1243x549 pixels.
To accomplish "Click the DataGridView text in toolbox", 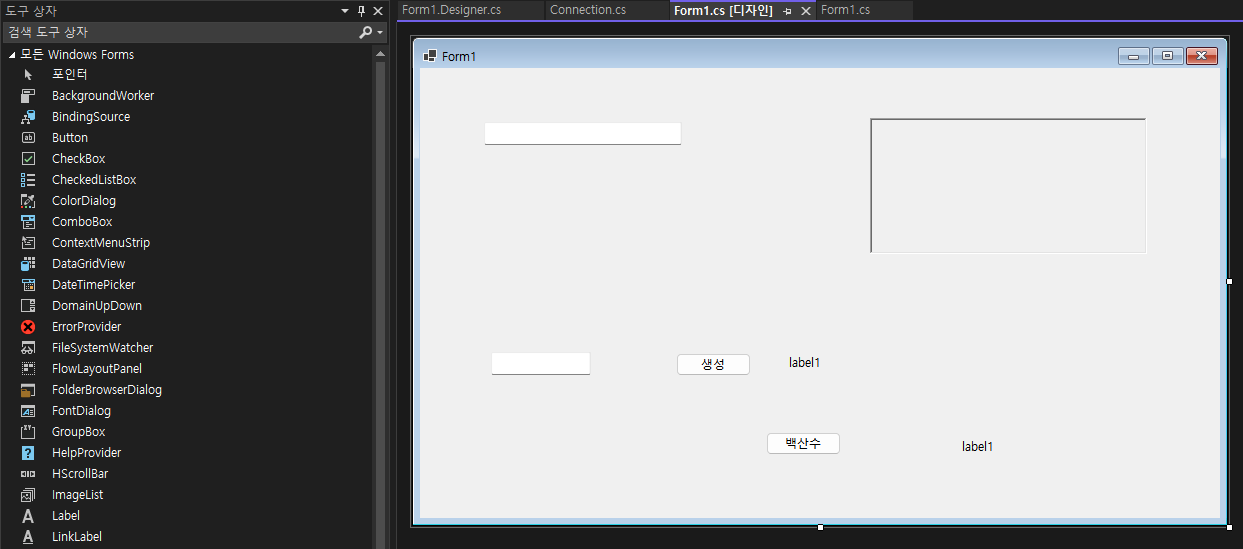I will [89, 264].
